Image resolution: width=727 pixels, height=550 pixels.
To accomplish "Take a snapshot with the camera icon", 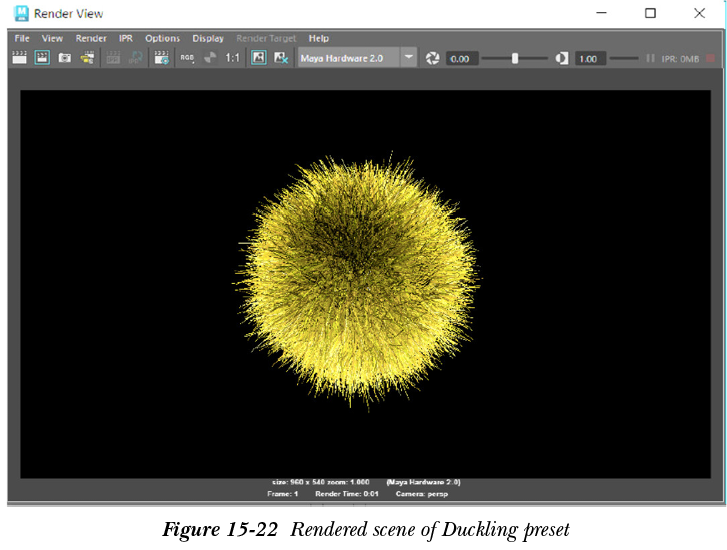I will (64, 58).
